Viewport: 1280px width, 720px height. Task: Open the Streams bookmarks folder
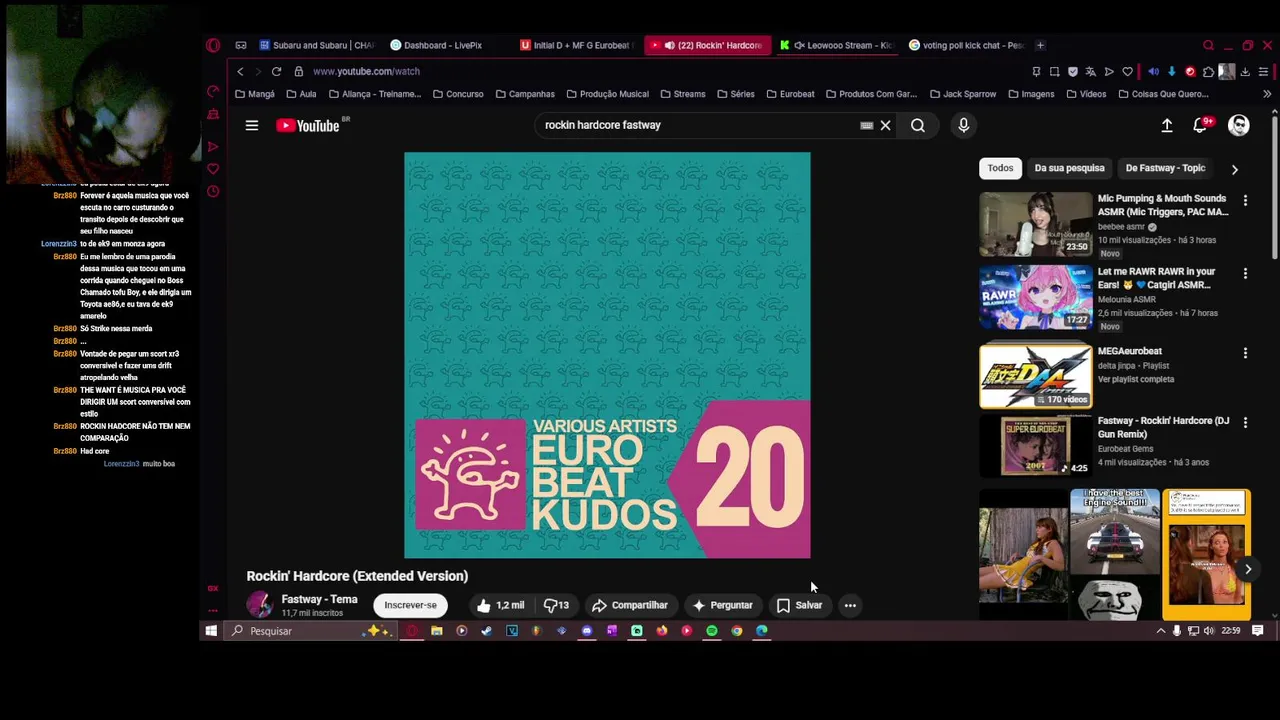pos(682,94)
